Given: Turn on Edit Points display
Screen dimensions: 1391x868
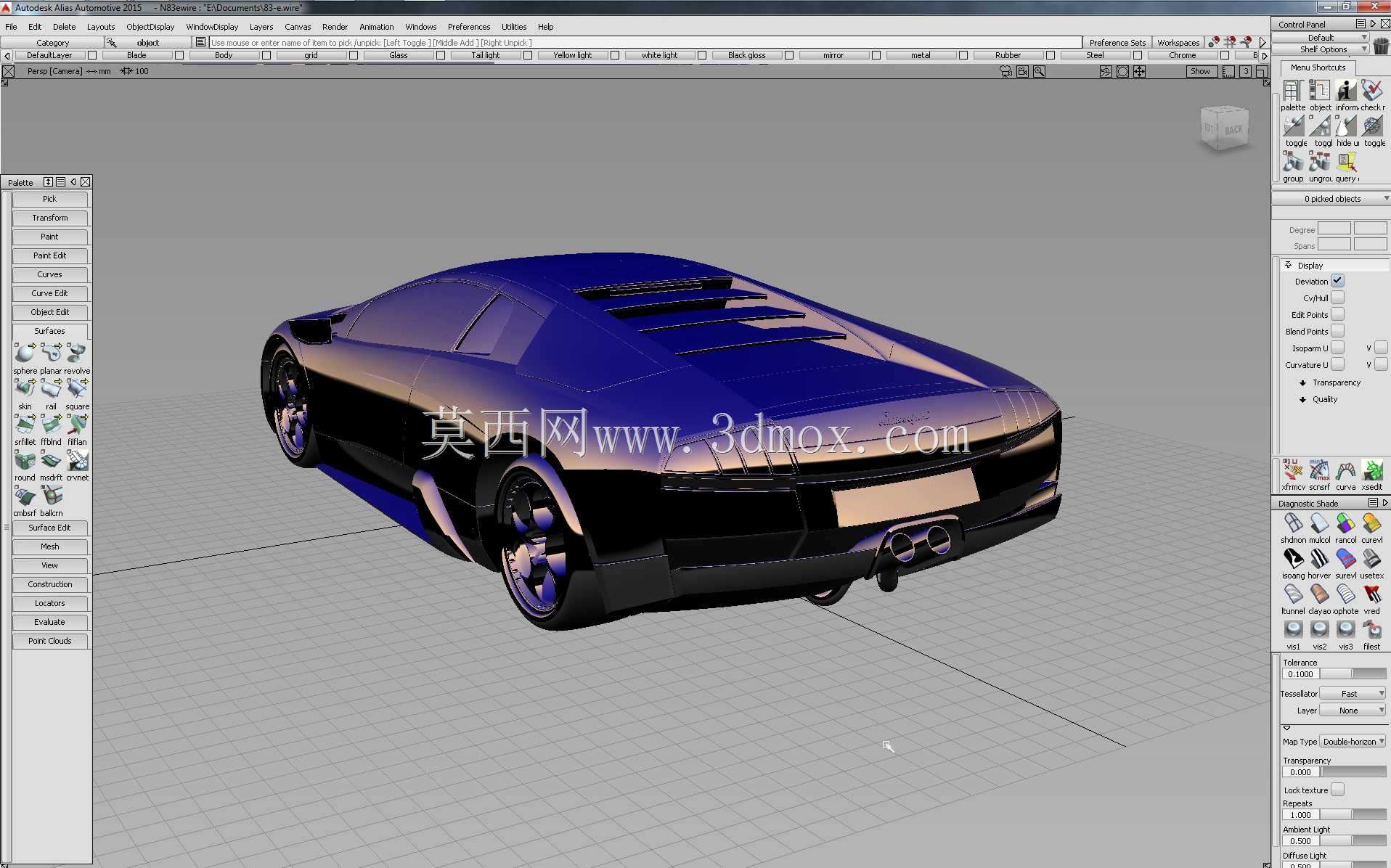Looking at the screenshot, I should point(1337,314).
